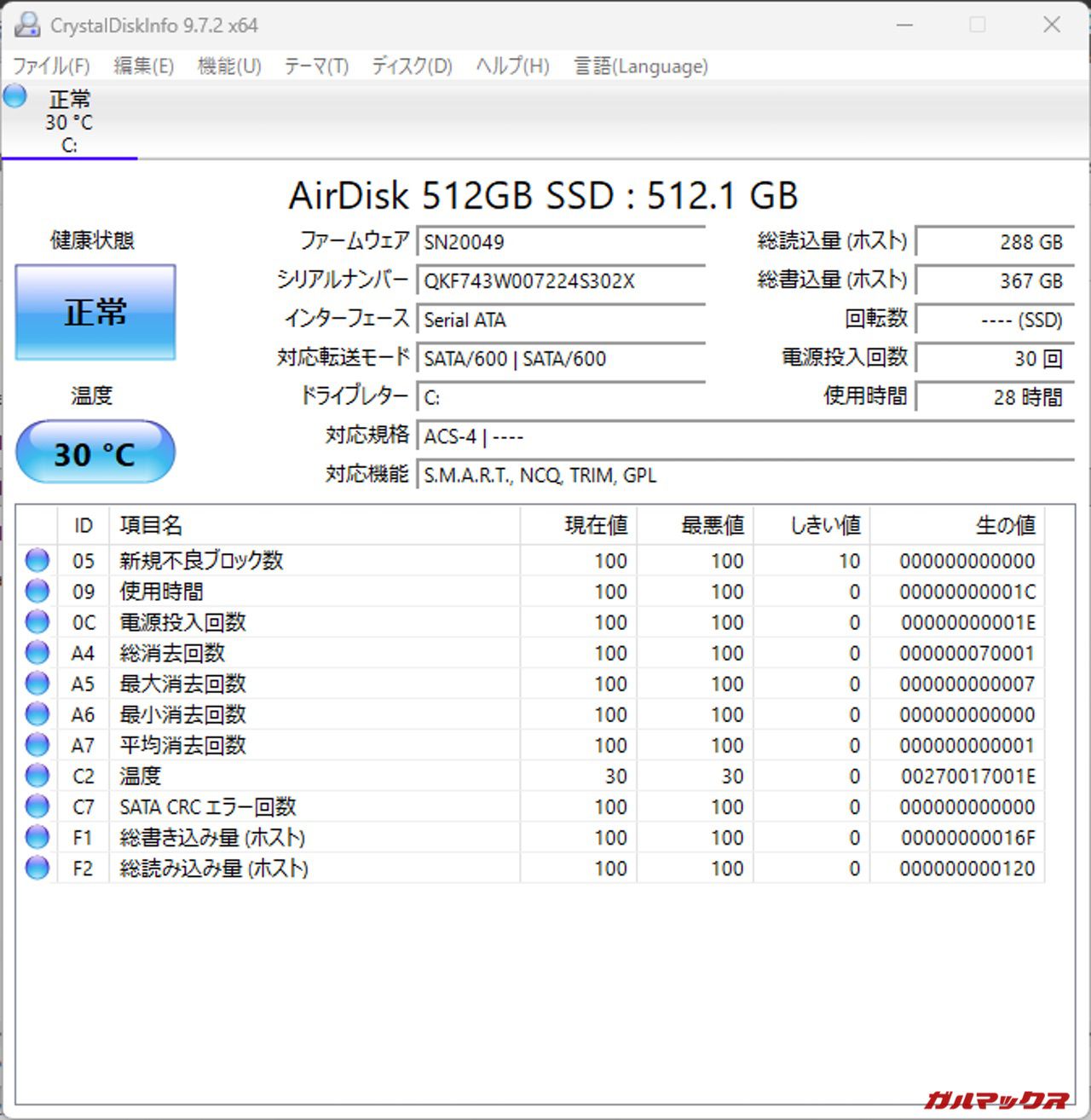
Task: Click the status orb for 総消去回数 row
Action: click(x=37, y=653)
